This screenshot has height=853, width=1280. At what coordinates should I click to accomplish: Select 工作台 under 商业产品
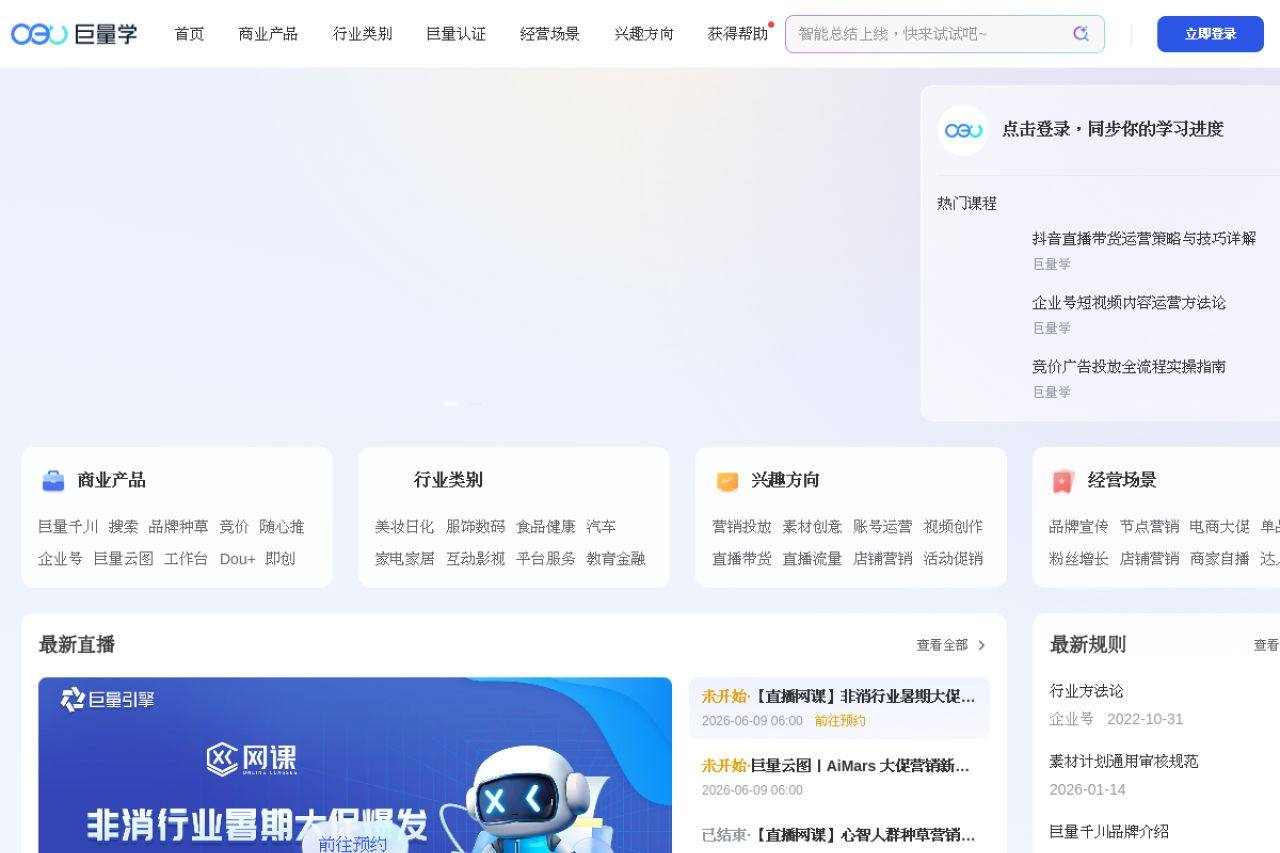click(186, 559)
